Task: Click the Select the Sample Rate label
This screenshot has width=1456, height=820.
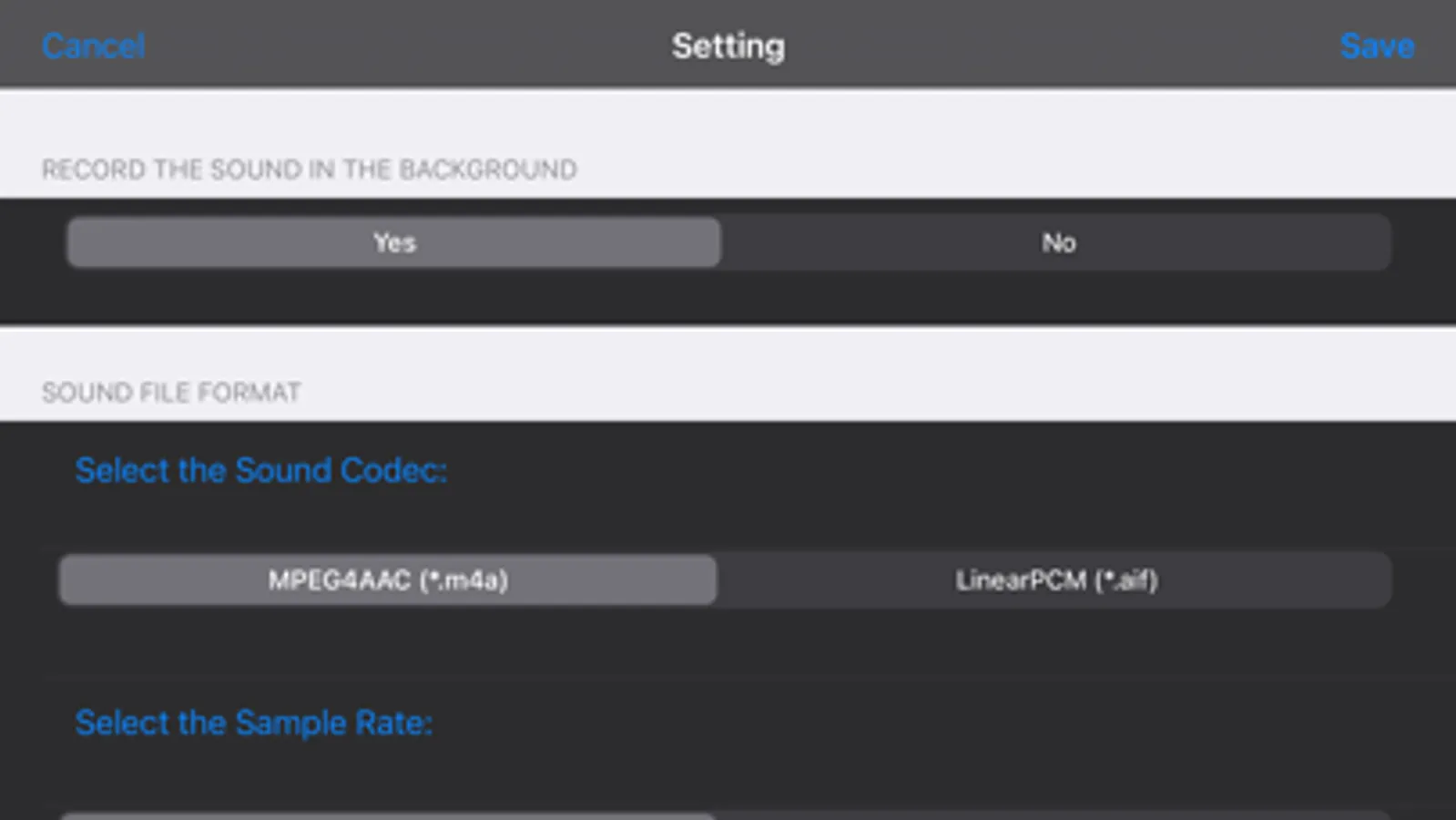Action: pos(253,723)
